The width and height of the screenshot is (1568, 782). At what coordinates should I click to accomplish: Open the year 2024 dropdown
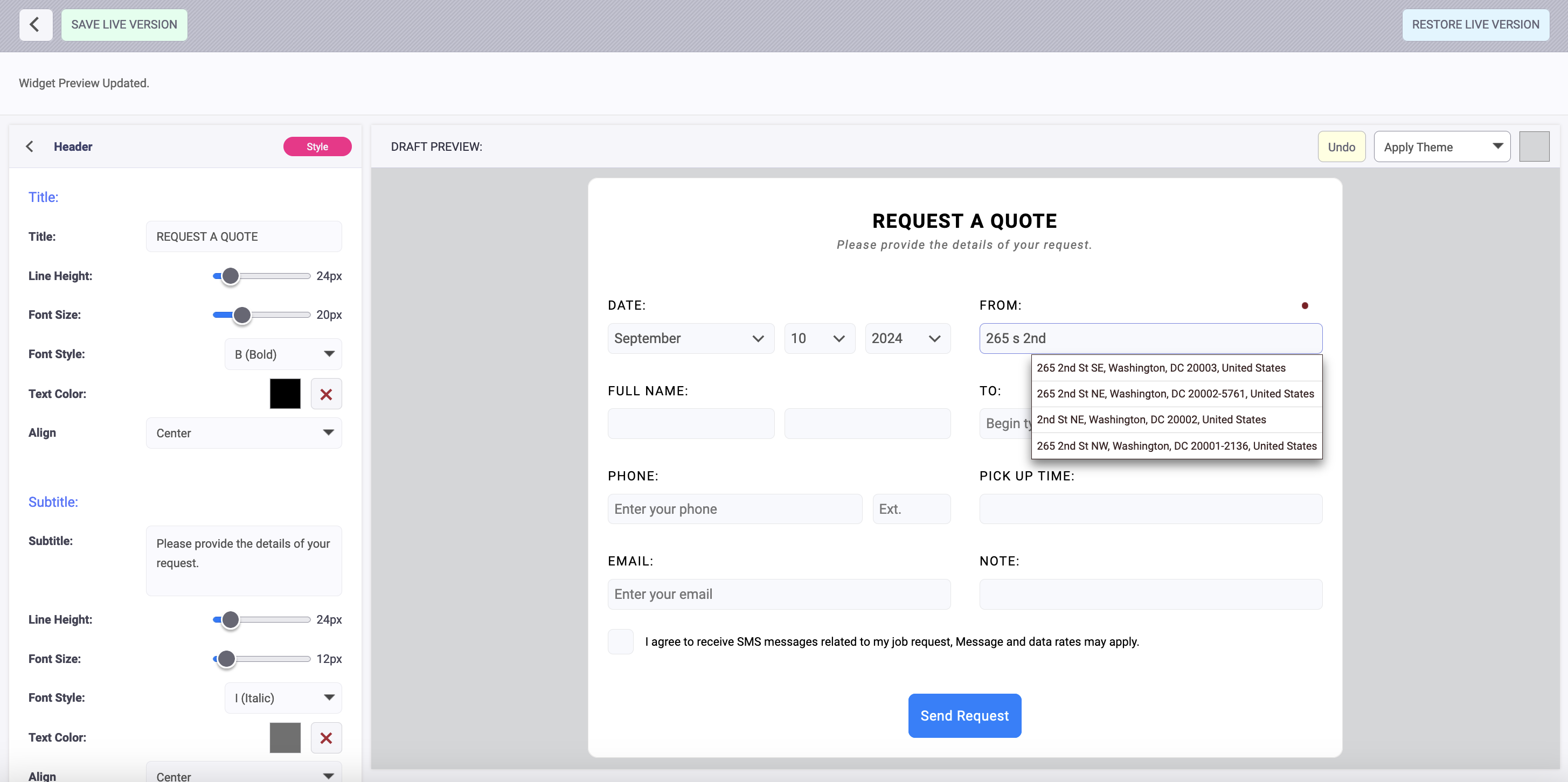pos(907,338)
